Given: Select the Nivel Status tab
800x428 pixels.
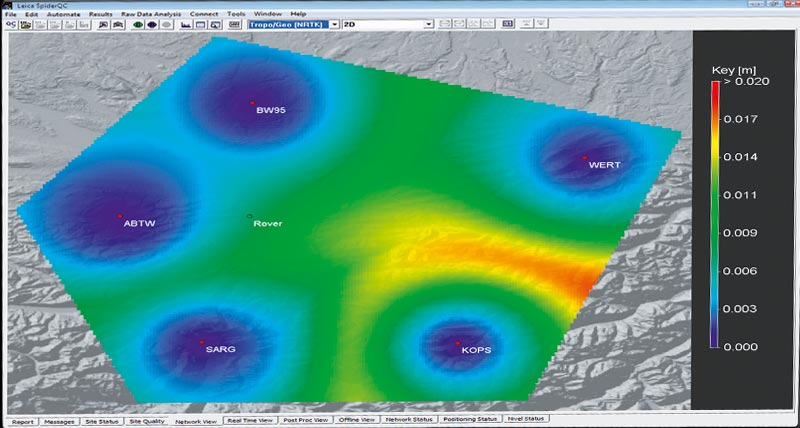Looking at the screenshot, I should (526, 421).
